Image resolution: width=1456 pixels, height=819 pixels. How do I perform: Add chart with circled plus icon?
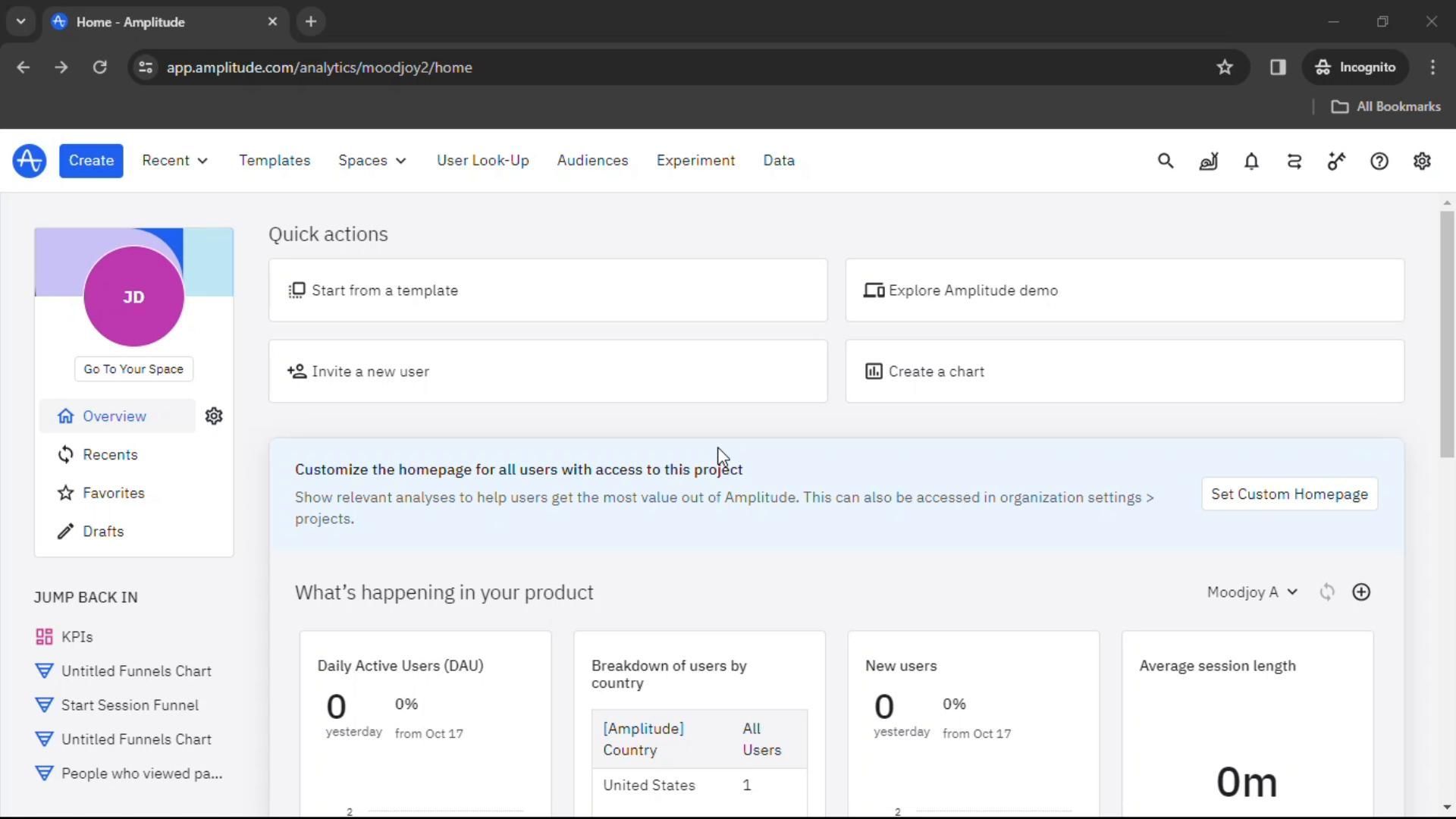point(1361,592)
